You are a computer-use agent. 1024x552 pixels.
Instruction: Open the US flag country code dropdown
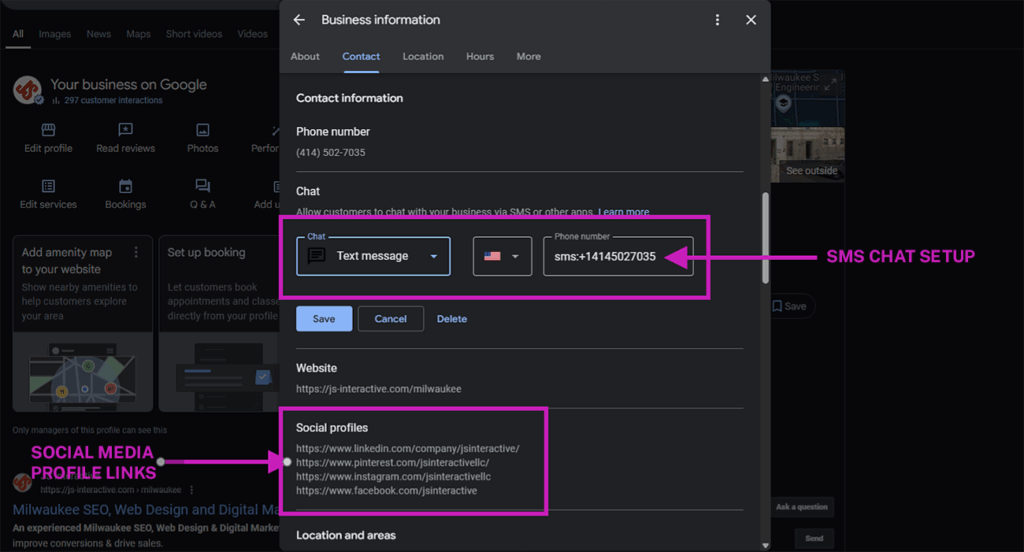(502, 256)
